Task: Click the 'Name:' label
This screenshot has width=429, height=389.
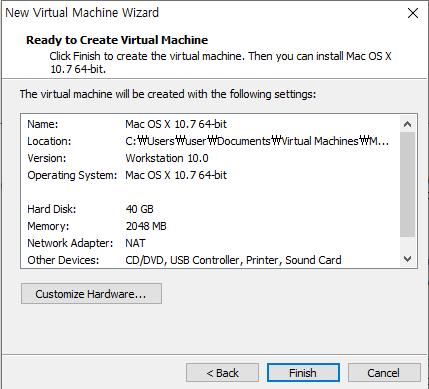Action: point(43,124)
